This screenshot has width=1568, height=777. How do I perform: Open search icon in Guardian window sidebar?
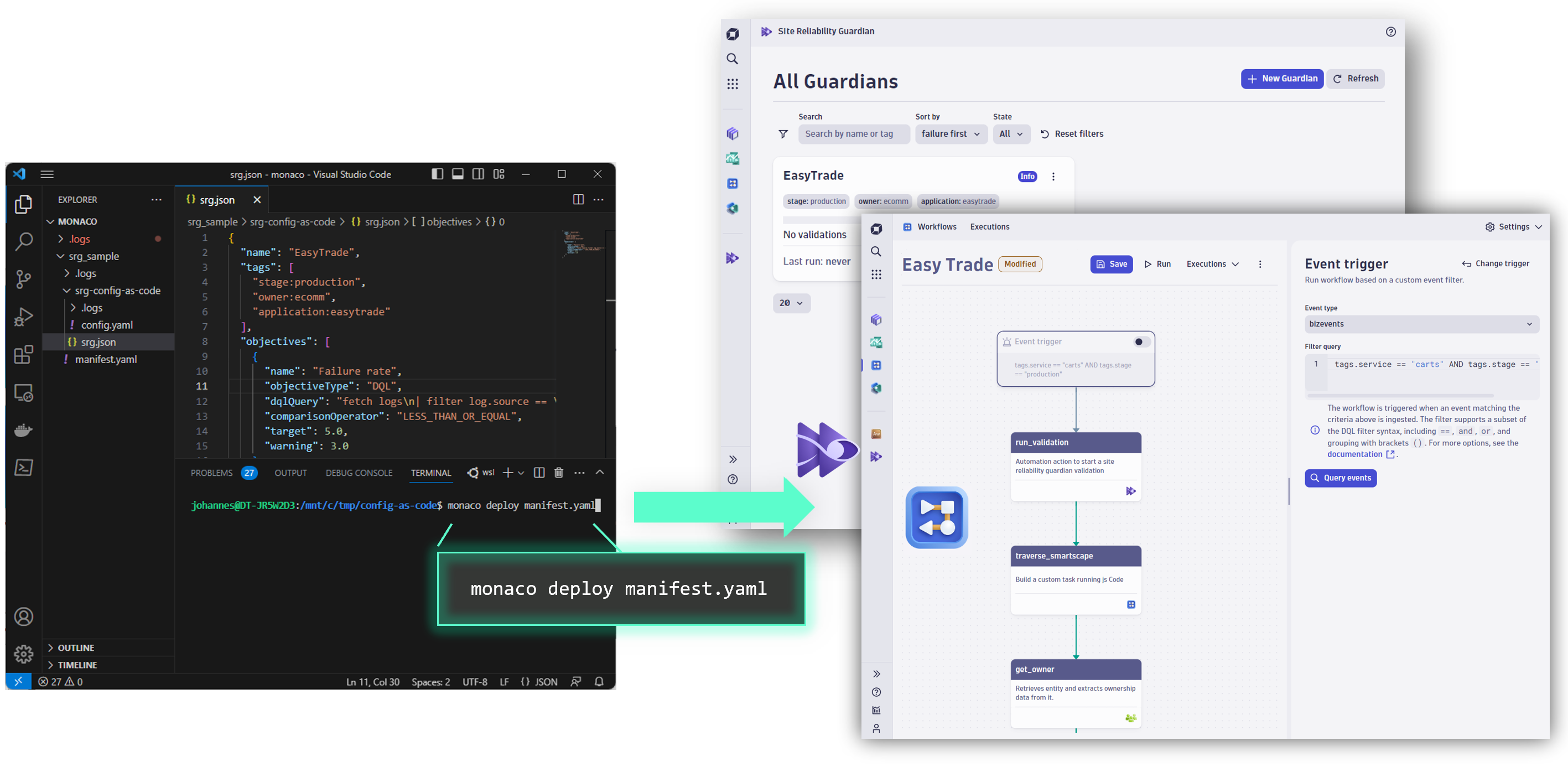pyautogui.click(x=732, y=59)
